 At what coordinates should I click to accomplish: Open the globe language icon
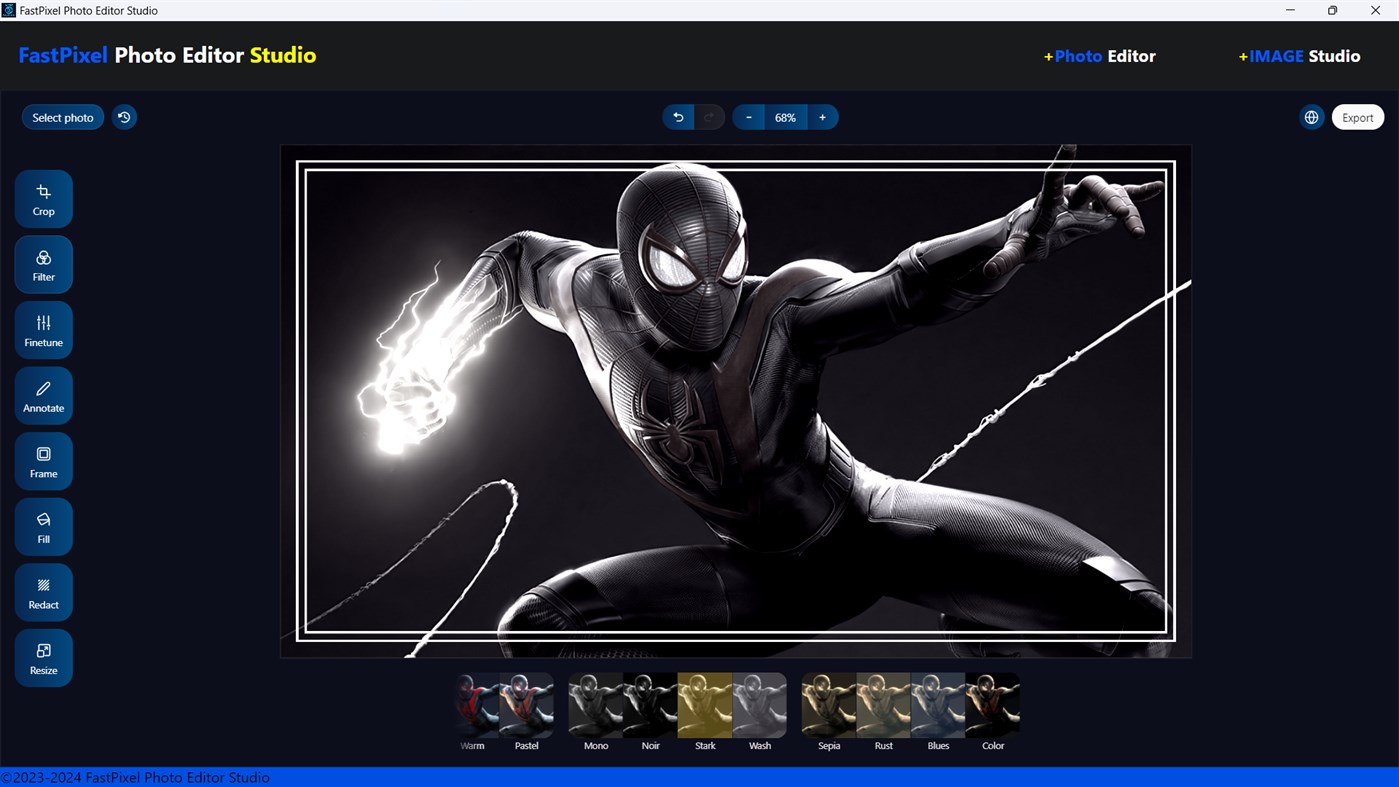1311,117
